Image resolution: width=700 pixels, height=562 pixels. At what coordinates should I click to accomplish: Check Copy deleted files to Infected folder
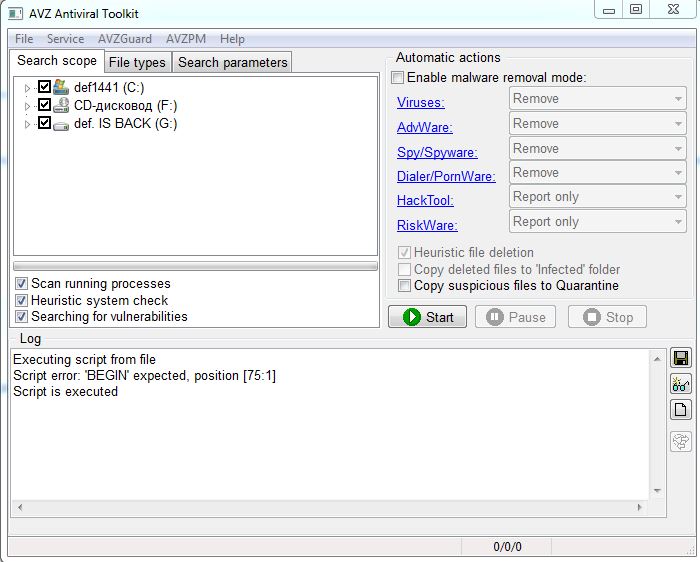[x=404, y=269]
